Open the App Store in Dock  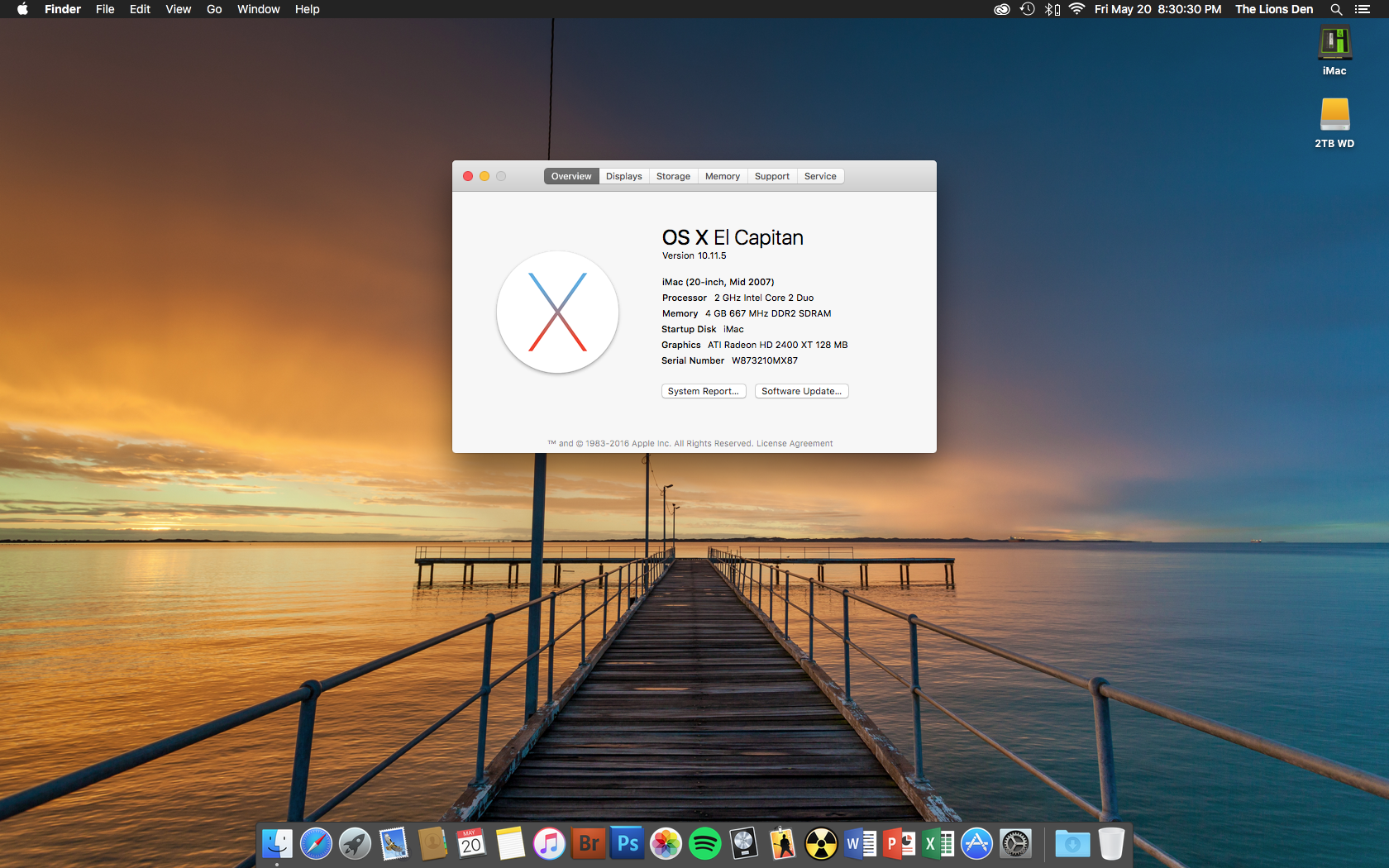[977, 843]
